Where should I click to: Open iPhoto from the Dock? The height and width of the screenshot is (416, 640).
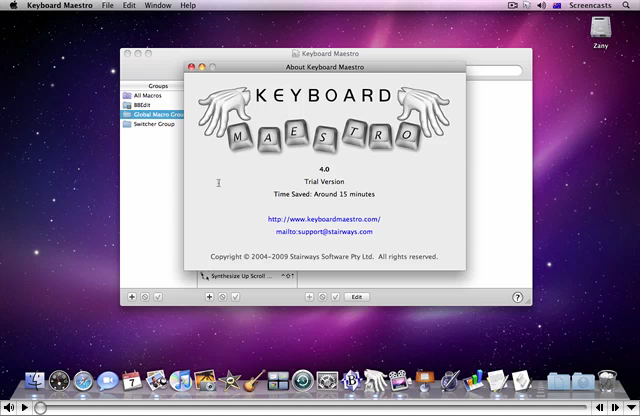(205, 380)
